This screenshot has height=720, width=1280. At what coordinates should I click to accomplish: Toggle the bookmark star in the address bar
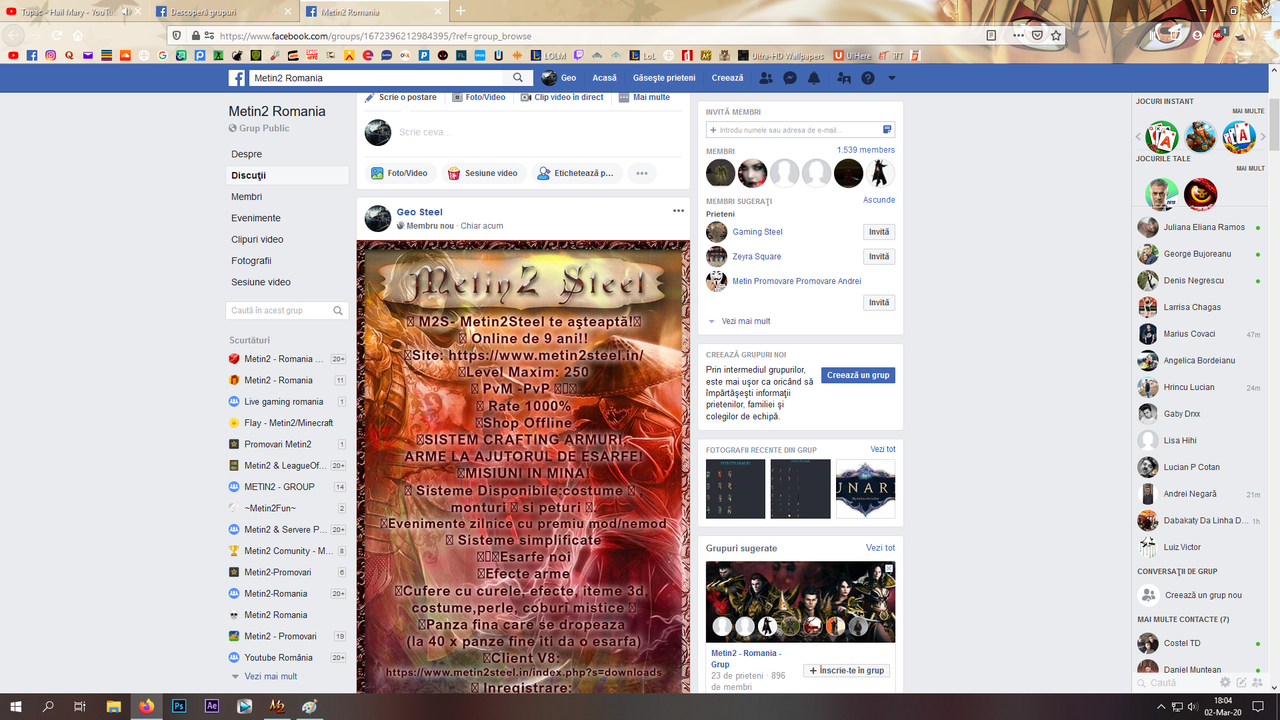[x=1056, y=35]
